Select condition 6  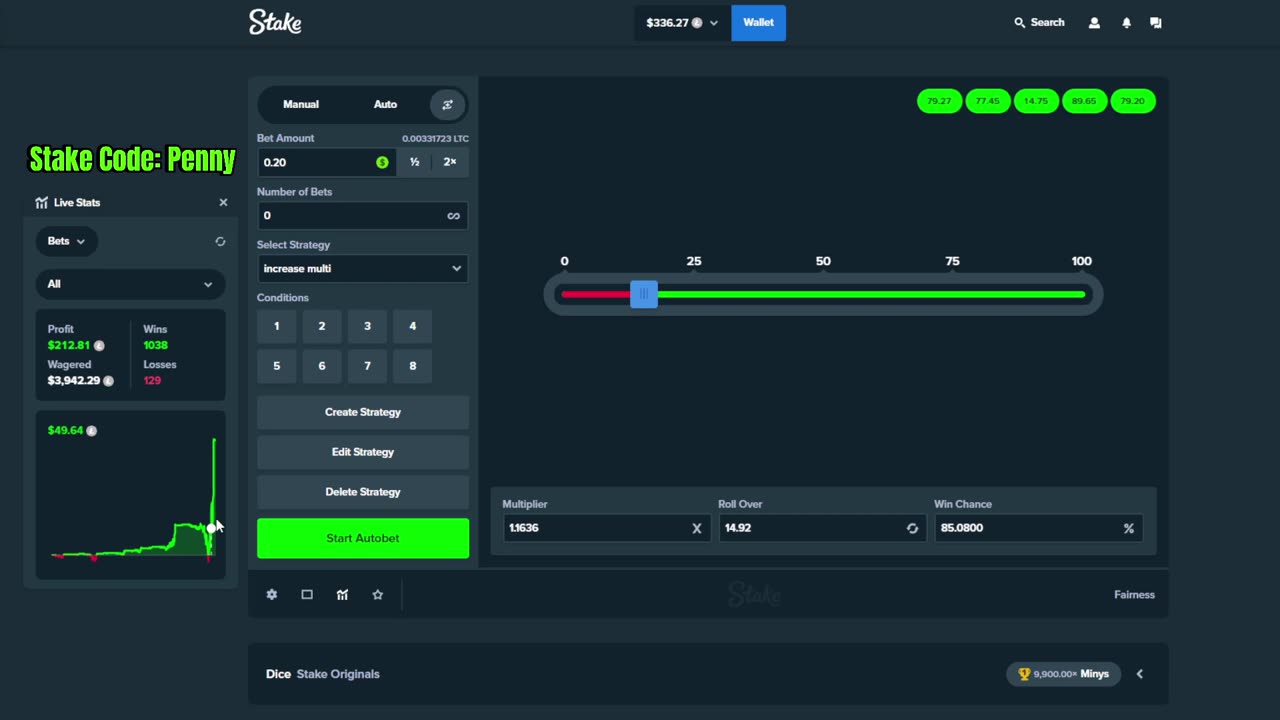[x=322, y=366]
